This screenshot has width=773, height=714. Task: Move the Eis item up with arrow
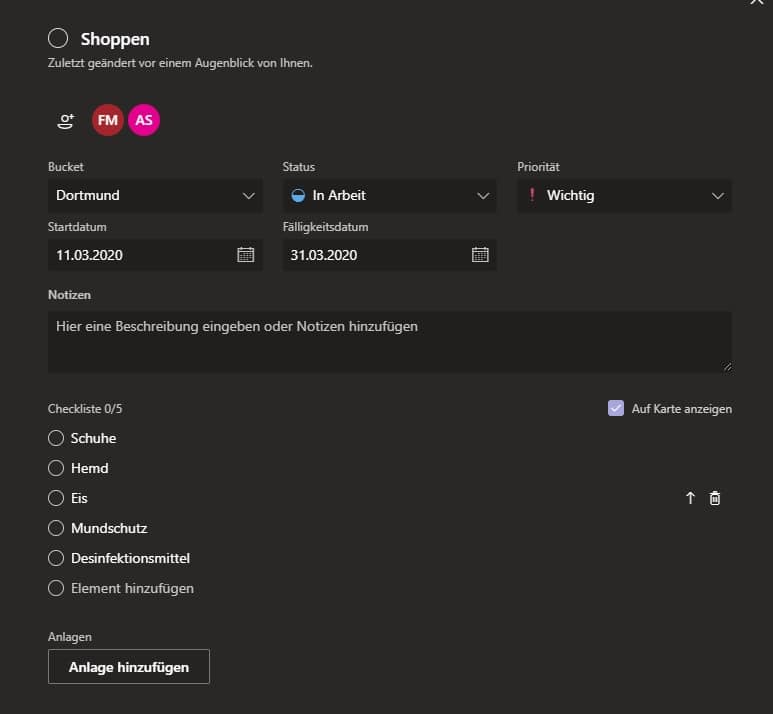[x=690, y=498]
